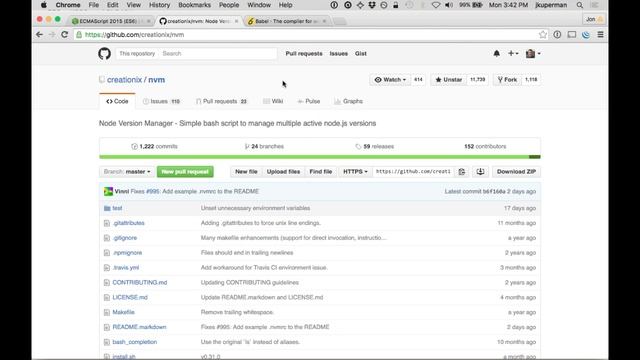Open the .travis.yml file
Screen dimensions: 640x360
(x=126, y=268)
